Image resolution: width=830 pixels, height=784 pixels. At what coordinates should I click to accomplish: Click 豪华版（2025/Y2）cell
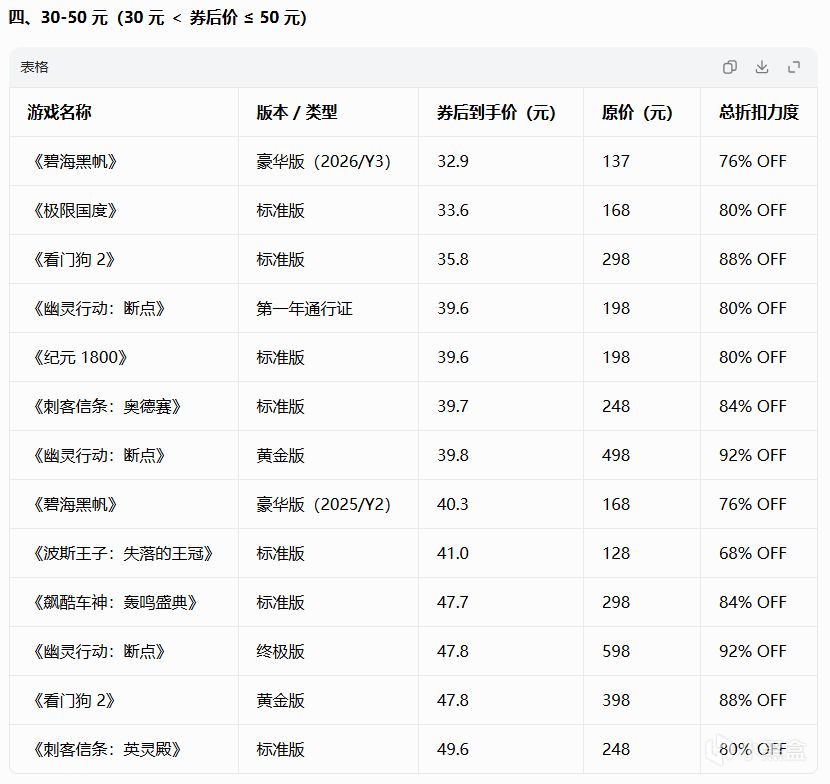pos(323,504)
